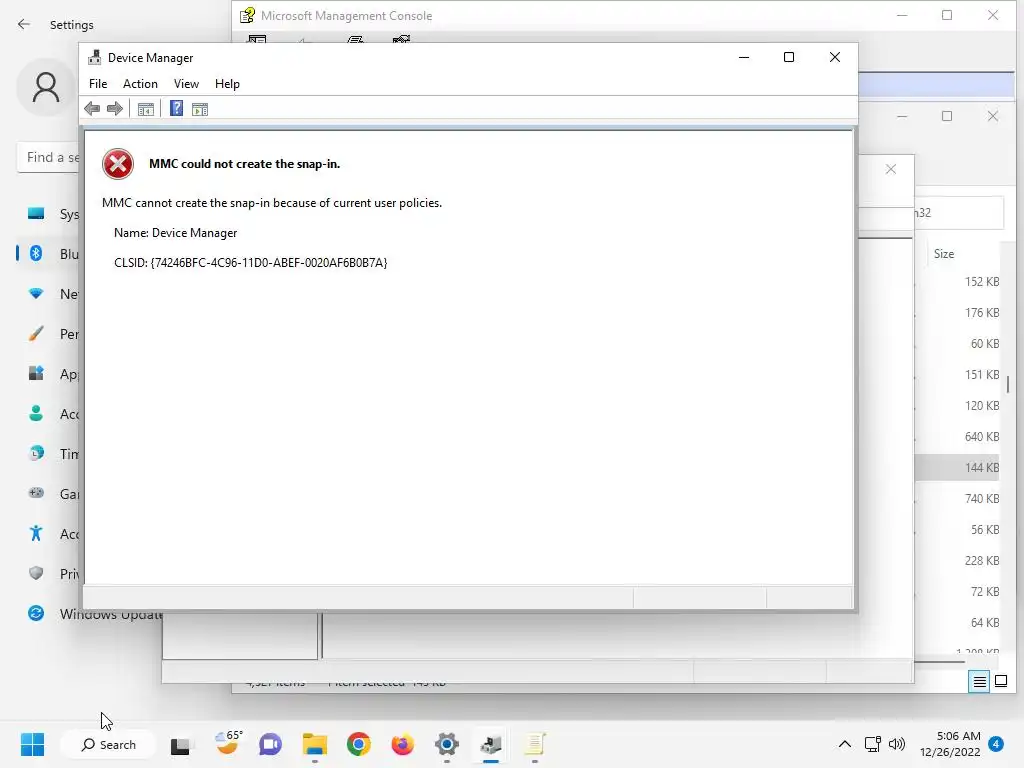The width and height of the screenshot is (1024, 768).
Task: Open Accessibility figure icon in Settings
Action: pos(36,534)
